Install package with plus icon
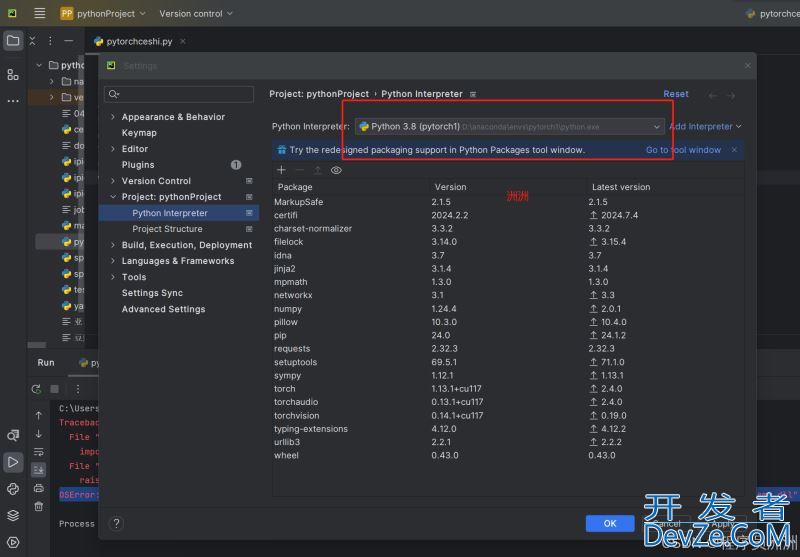This screenshot has width=800, height=557. 281,170
